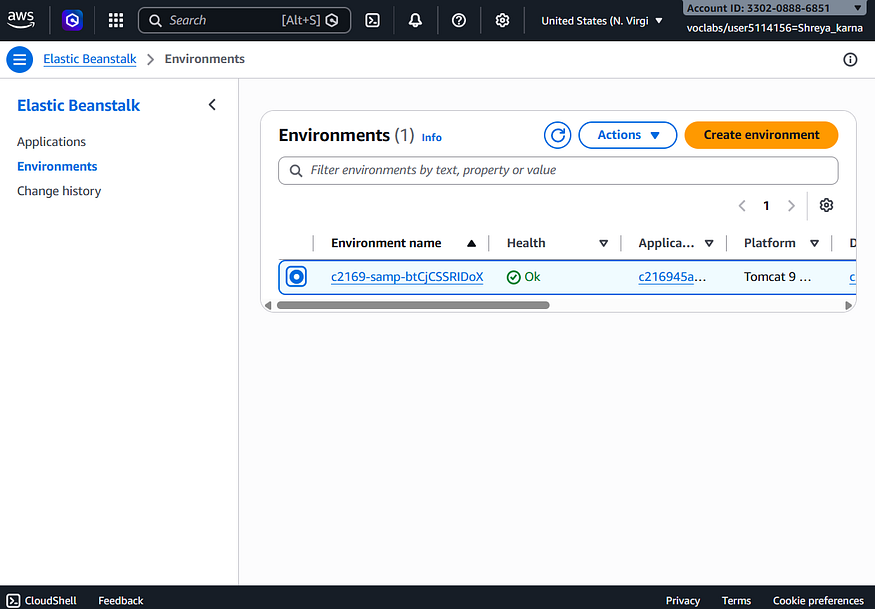
Task: Collapse the Elastic Beanstalk sidebar
Action: (x=212, y=105)
